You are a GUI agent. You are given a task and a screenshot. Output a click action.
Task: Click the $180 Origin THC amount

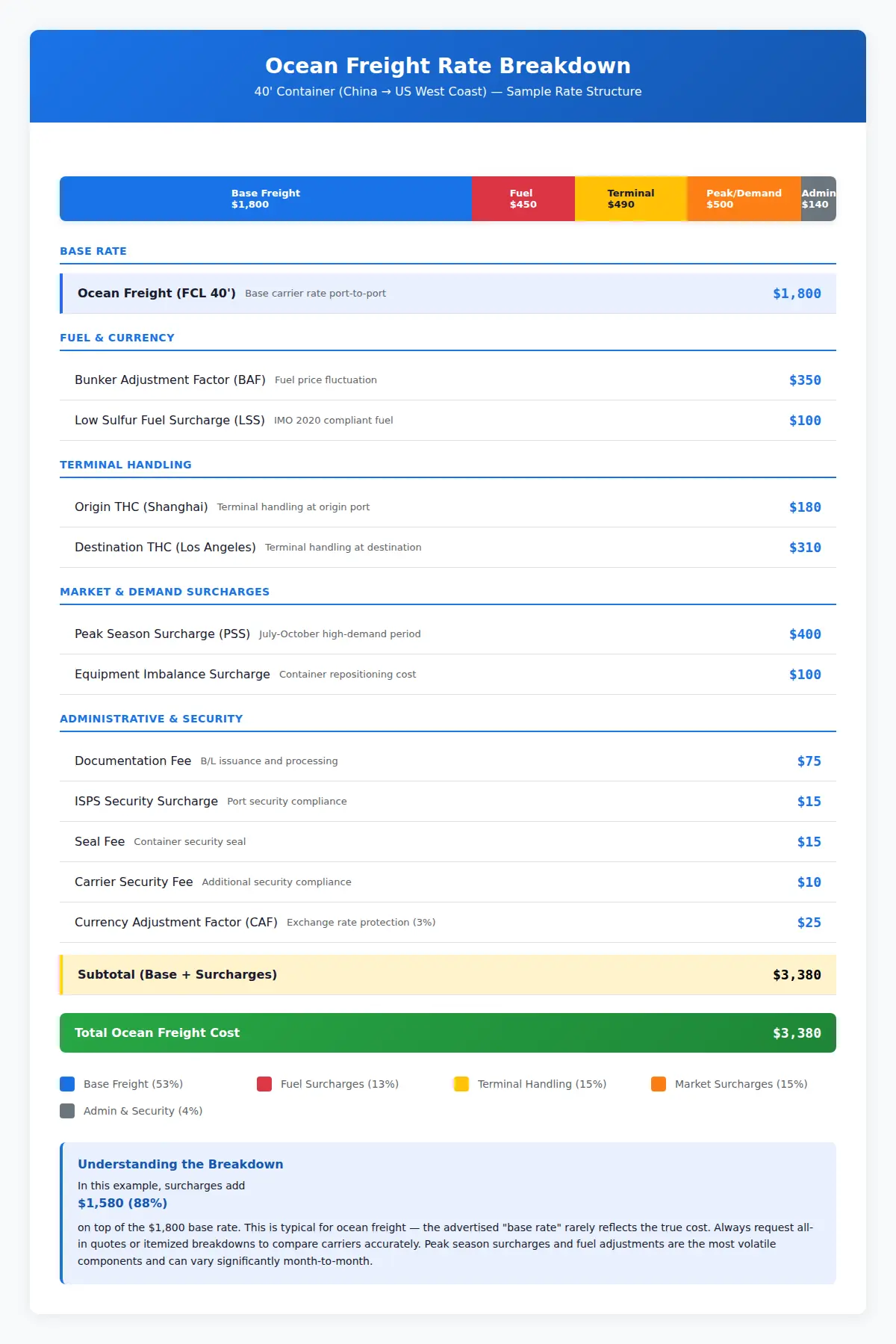click(x=805, y=507)
